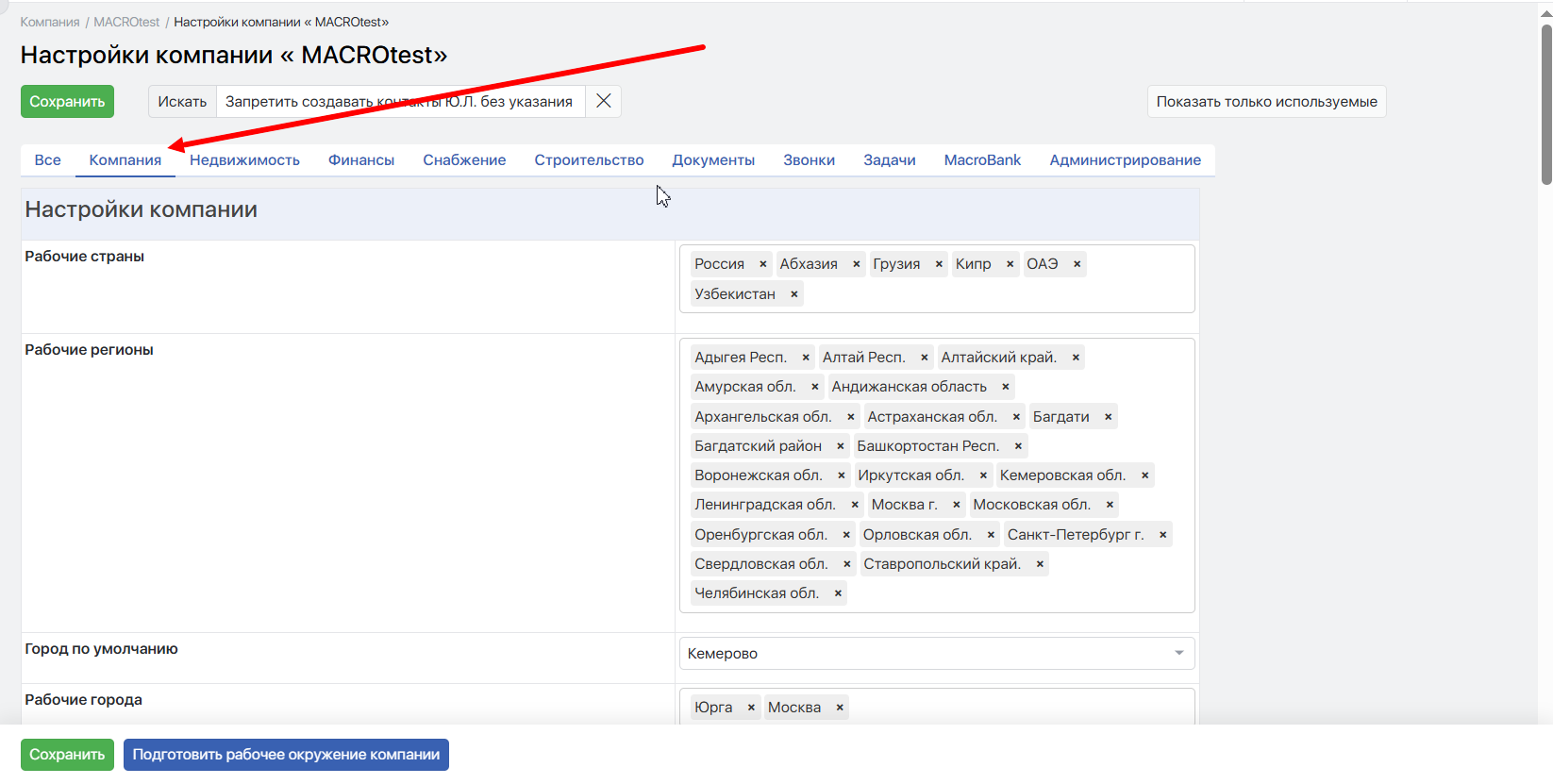
Task: Remove the Москва г. region tag
Action: (956, 505)
